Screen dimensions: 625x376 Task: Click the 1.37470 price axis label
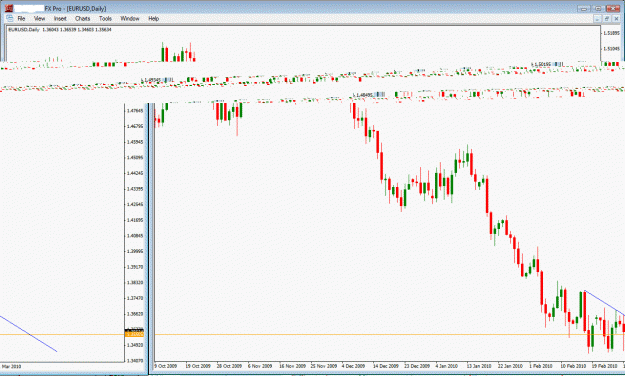(x=135, y=298)
